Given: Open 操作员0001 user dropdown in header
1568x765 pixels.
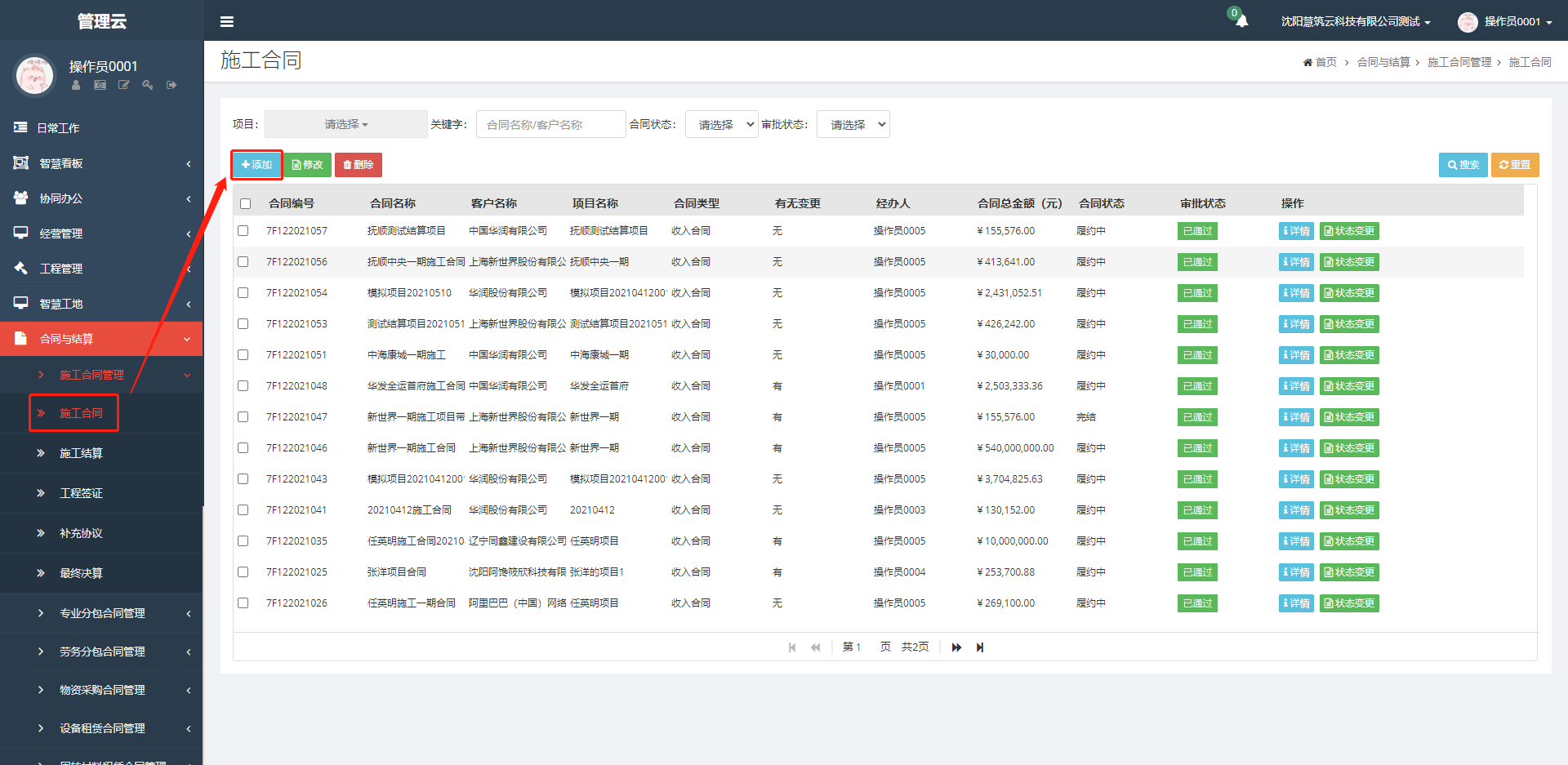Looking at the screenshot, I should (1517, 22).
